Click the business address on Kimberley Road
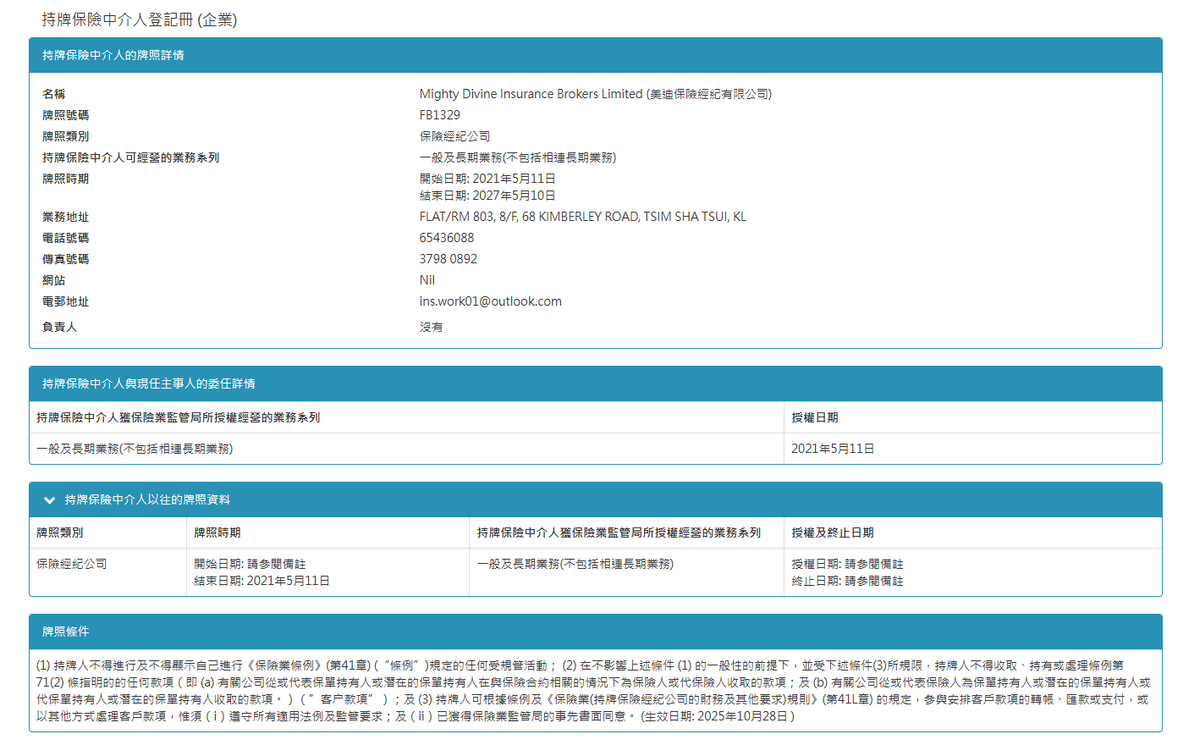Viewport: 1200px width, 745px height. pyautogui.click(x=582, y=217)
